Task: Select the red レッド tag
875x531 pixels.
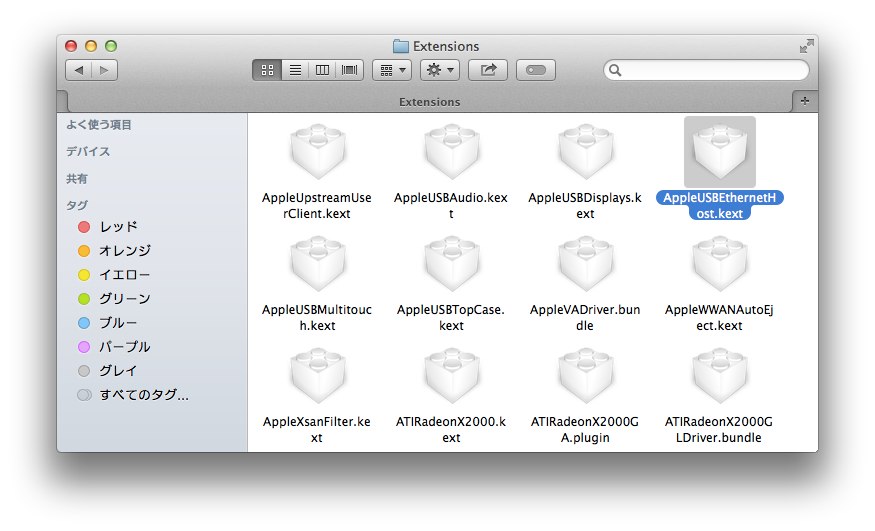Action: click(x=108, y=227)
